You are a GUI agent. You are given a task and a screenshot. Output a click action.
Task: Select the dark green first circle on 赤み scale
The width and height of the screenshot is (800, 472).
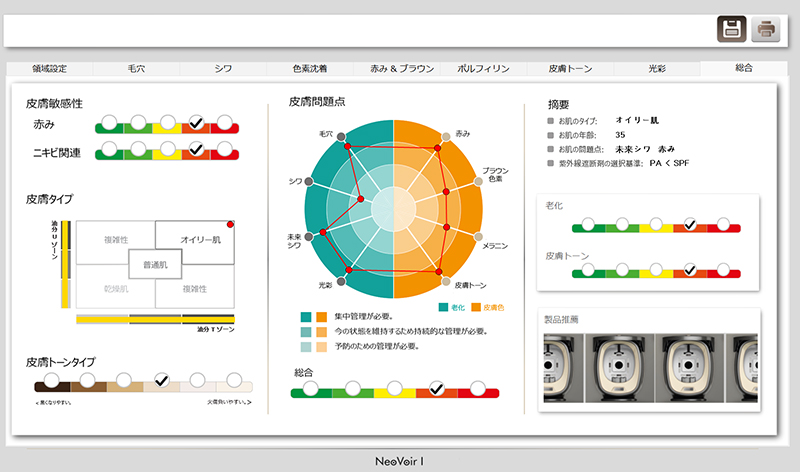click(109, 122)
